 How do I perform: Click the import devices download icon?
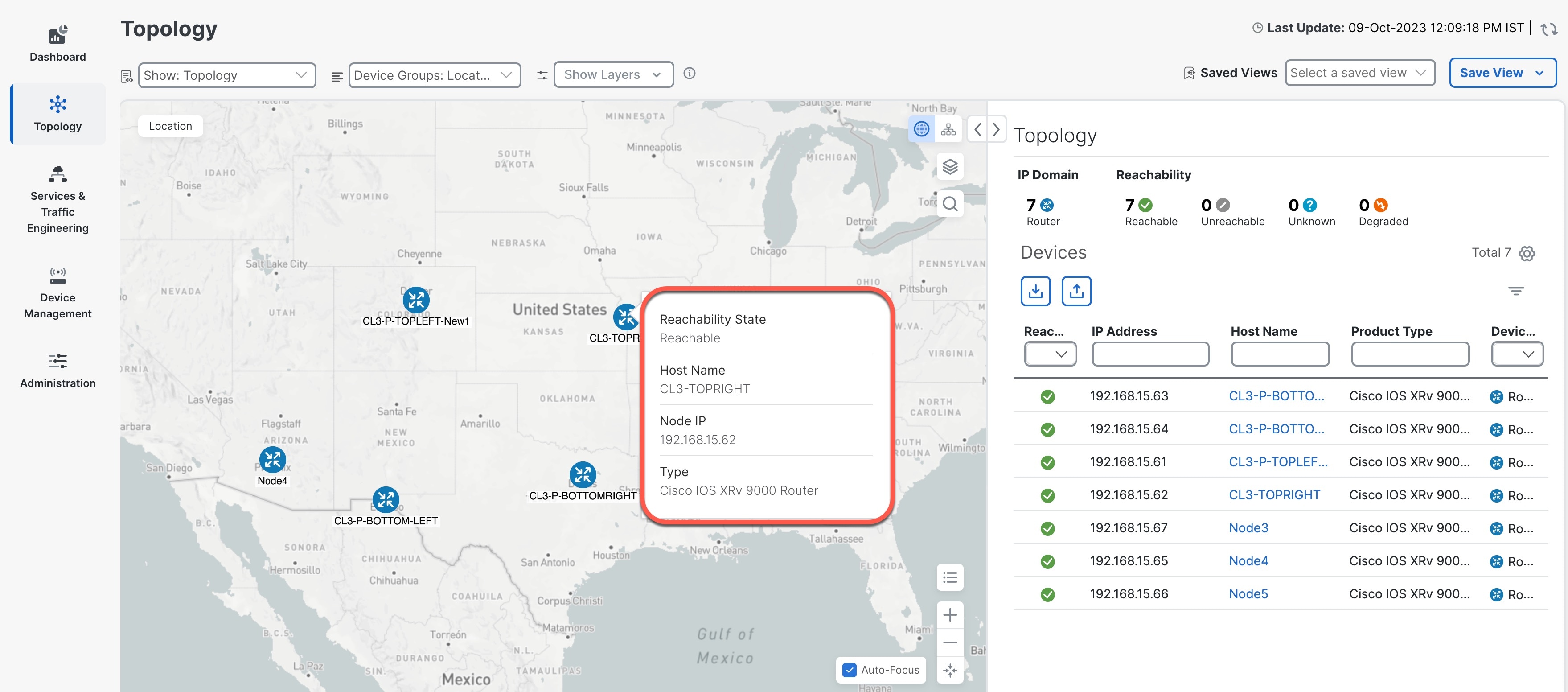tap(1035, 291)
